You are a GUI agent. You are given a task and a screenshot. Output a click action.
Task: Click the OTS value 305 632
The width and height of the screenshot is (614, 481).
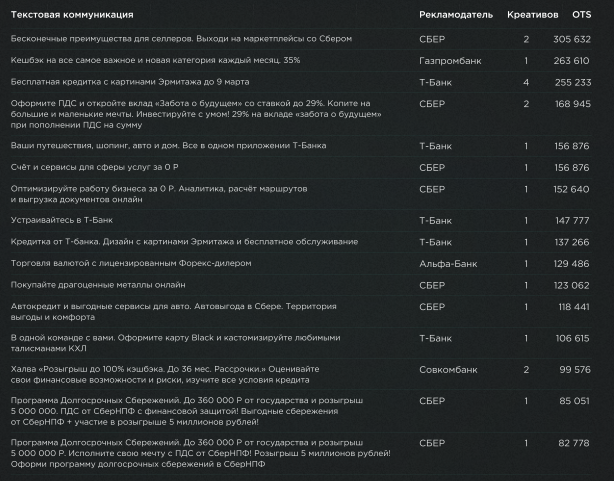coord(571,39)
